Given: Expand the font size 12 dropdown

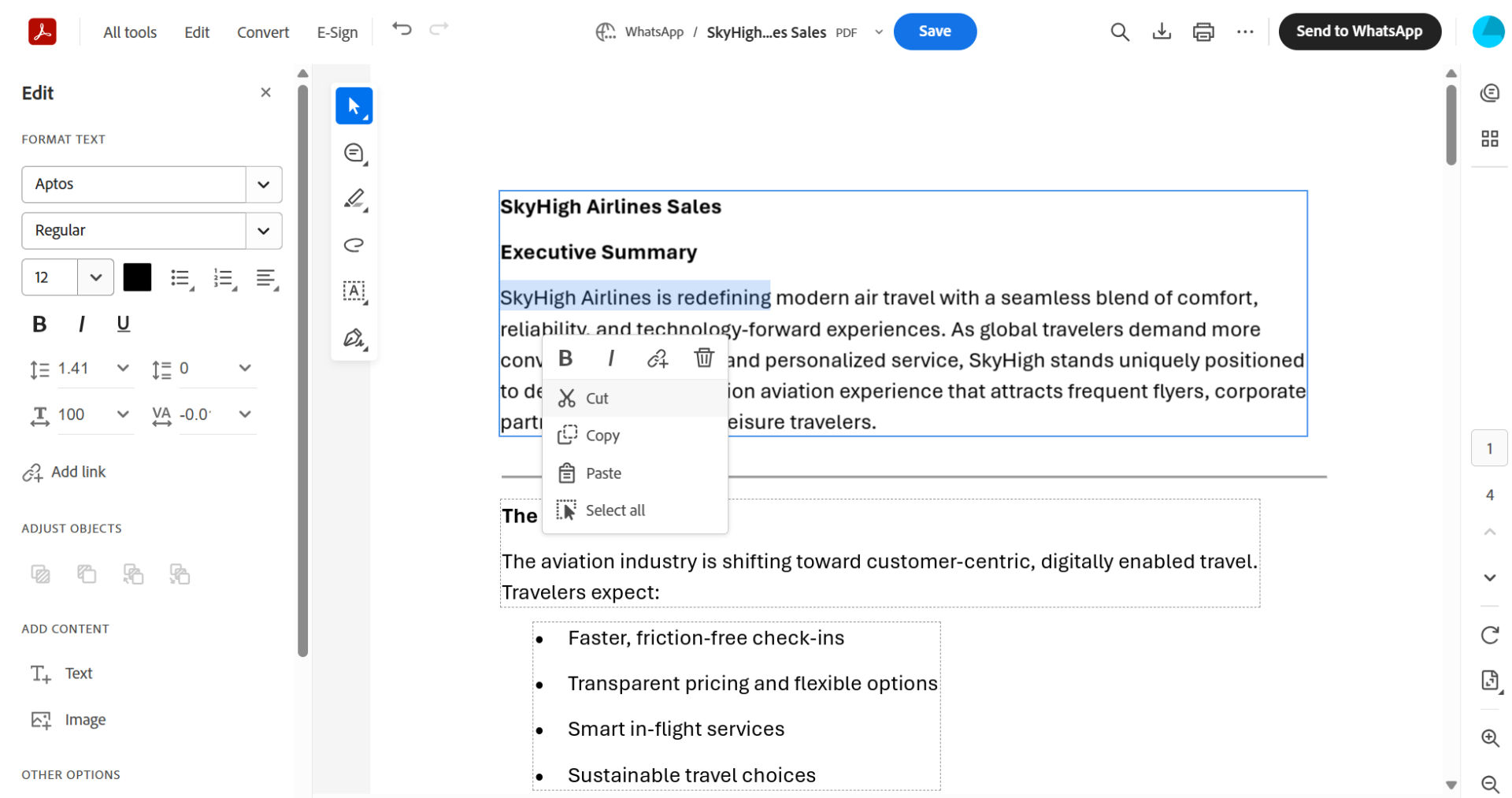Looking at the screenshot, I should (95, 277).
